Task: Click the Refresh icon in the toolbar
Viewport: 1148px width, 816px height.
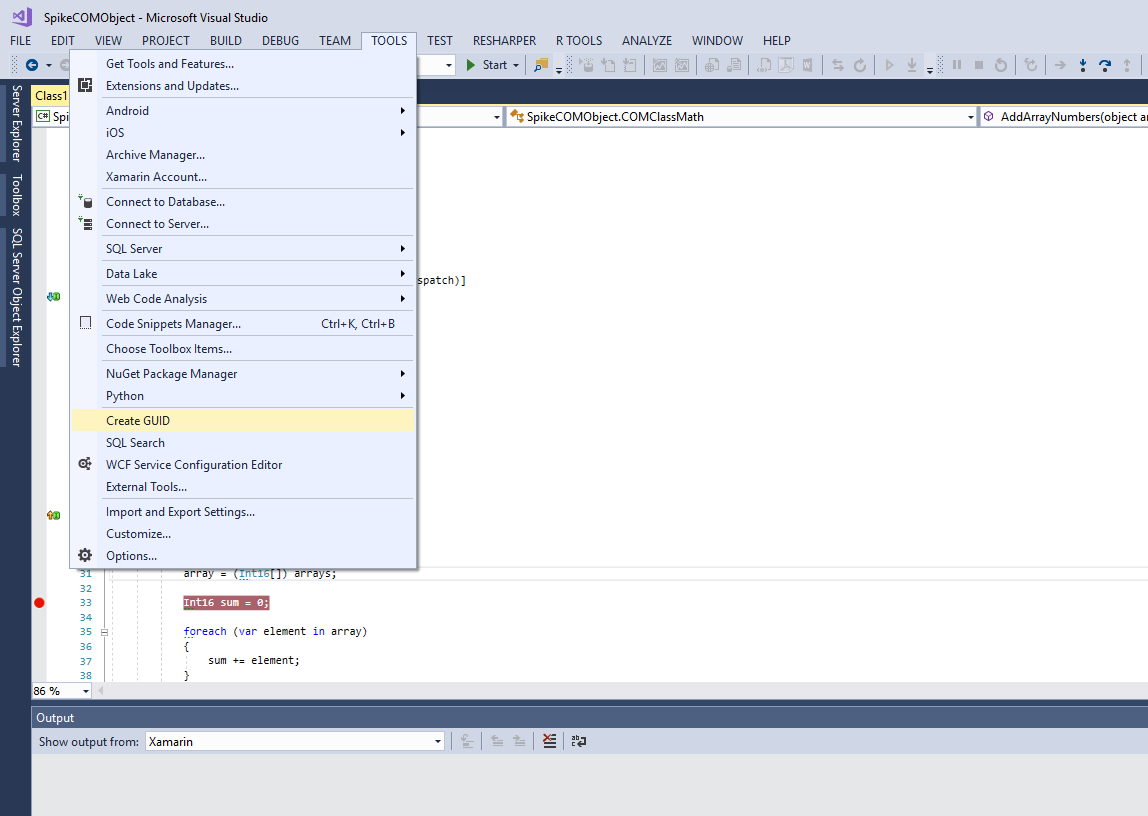Action: click(860, 65)
